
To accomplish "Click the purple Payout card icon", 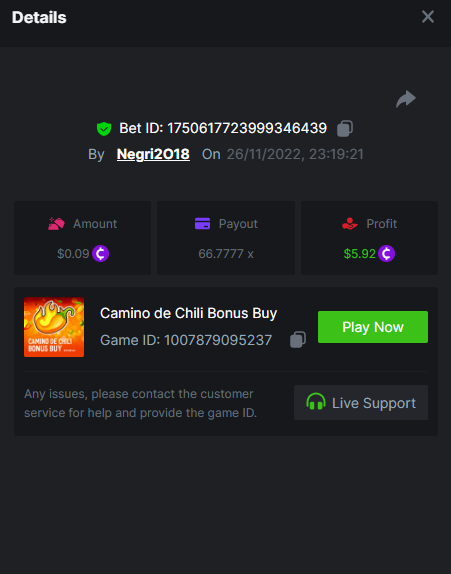I will [x=202, y=223].
